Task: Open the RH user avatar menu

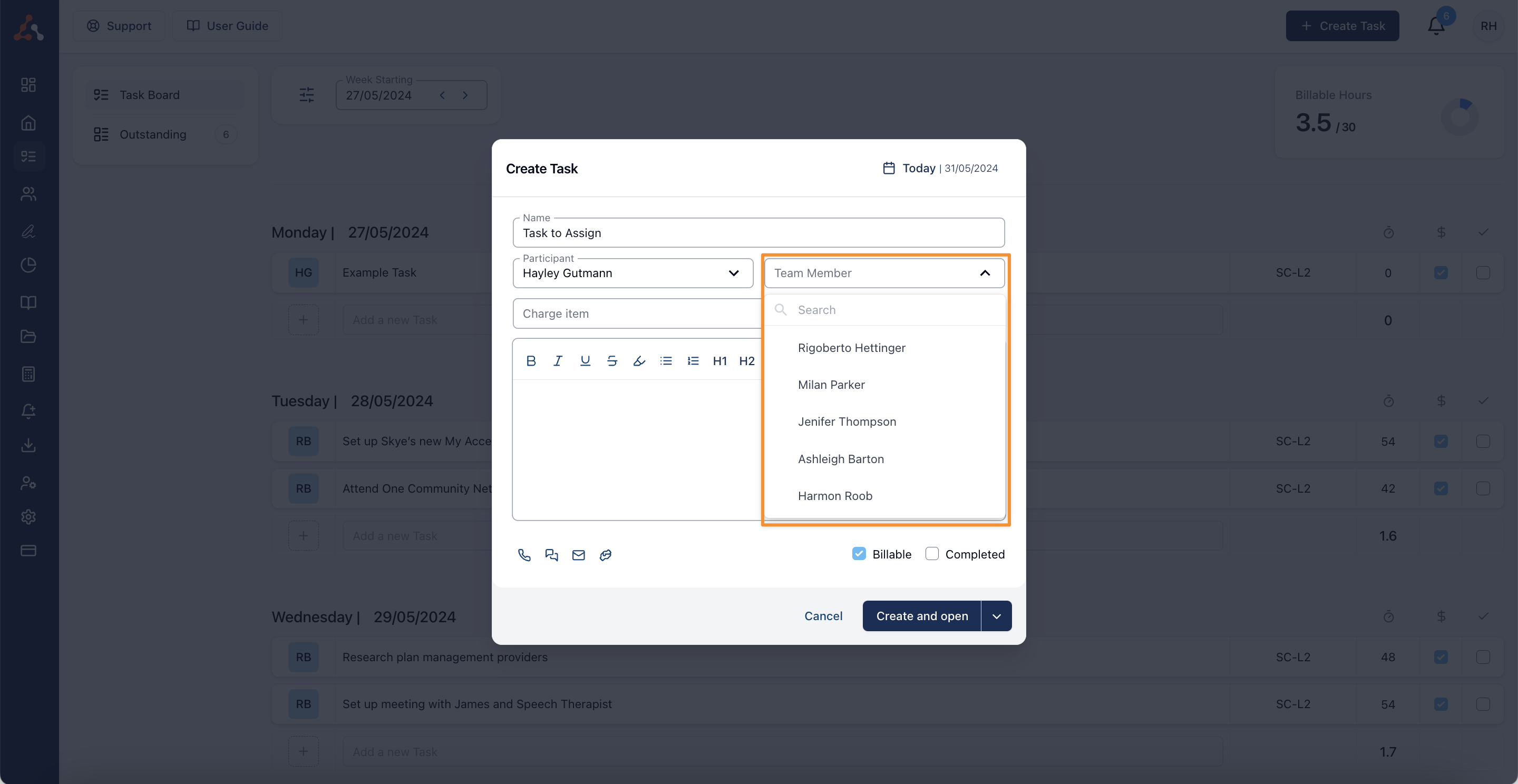Action: (1488, 26)
